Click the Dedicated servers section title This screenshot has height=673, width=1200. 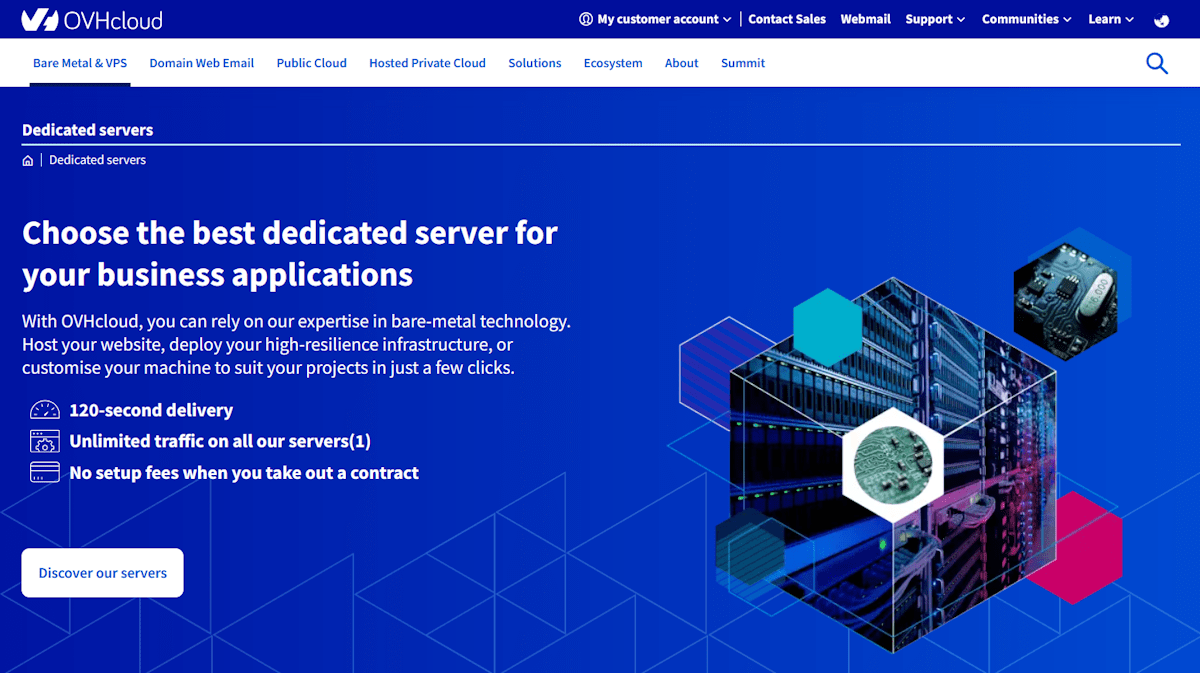click(88, 130)
